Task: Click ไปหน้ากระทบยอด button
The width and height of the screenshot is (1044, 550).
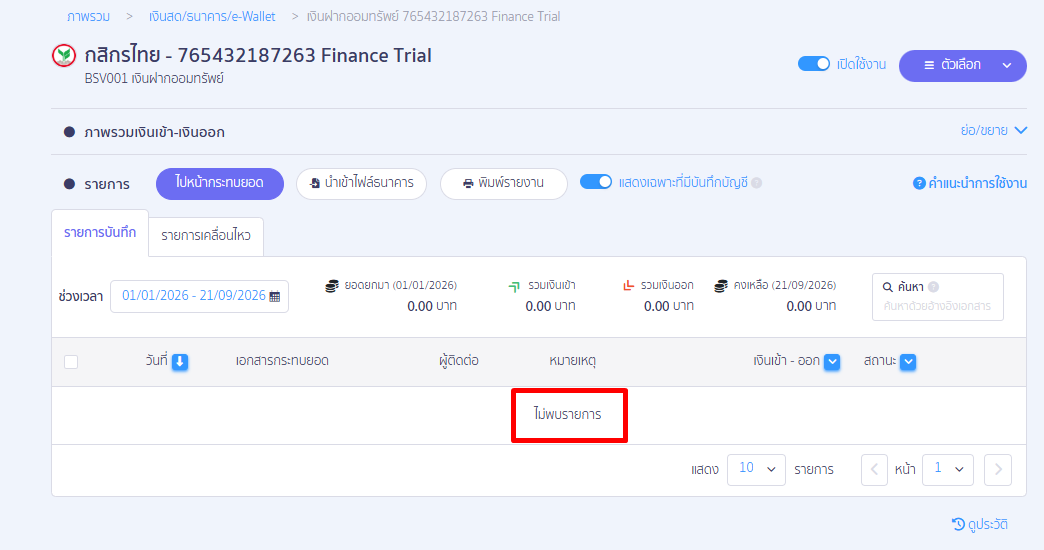Action: click(x=220, y=183)
